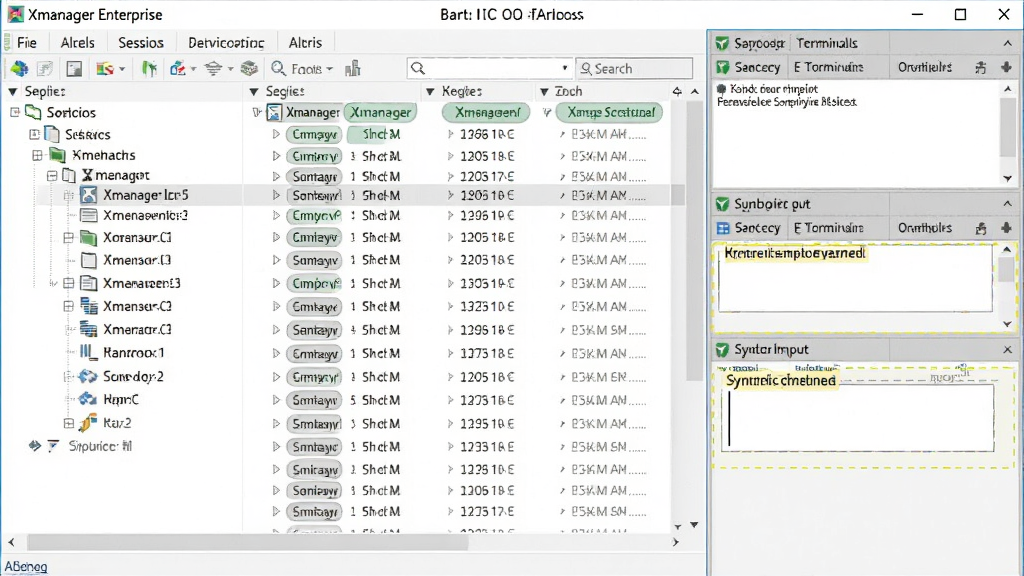Click the stacked lines filter toolbar icon
The image size is (1024, 576).
click(x=213, y=69)
